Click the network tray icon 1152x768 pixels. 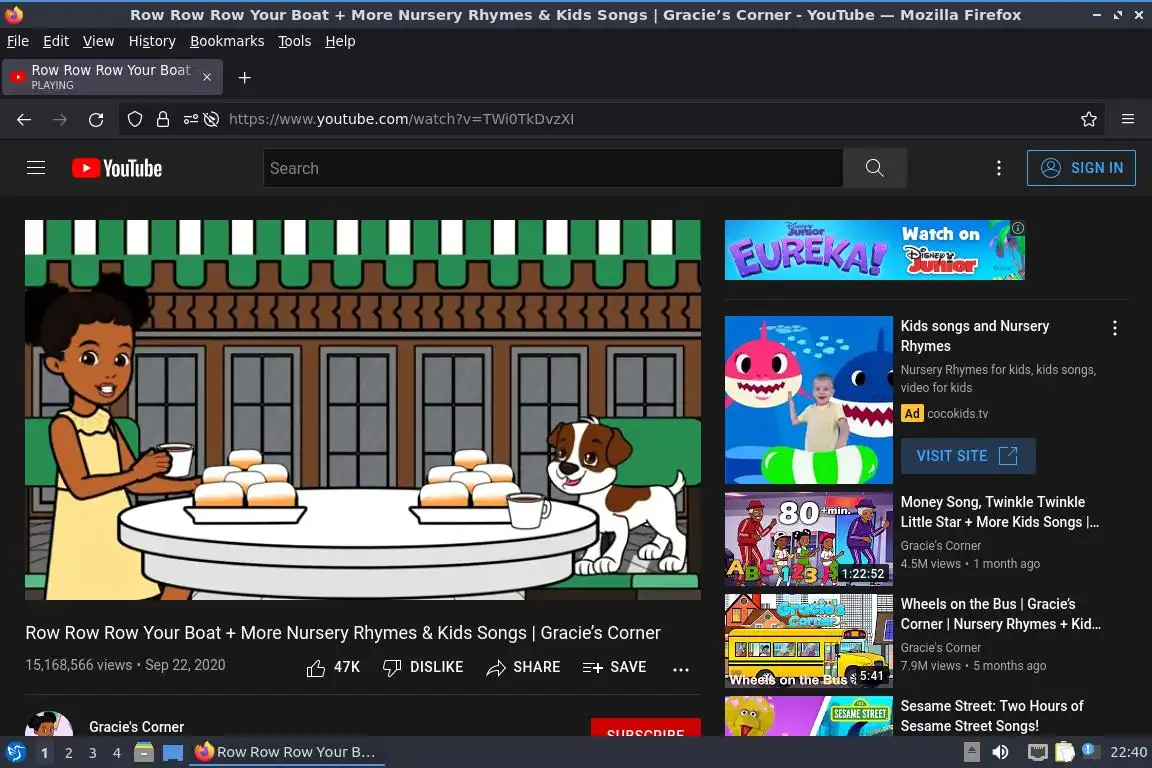pos(1037,752)
